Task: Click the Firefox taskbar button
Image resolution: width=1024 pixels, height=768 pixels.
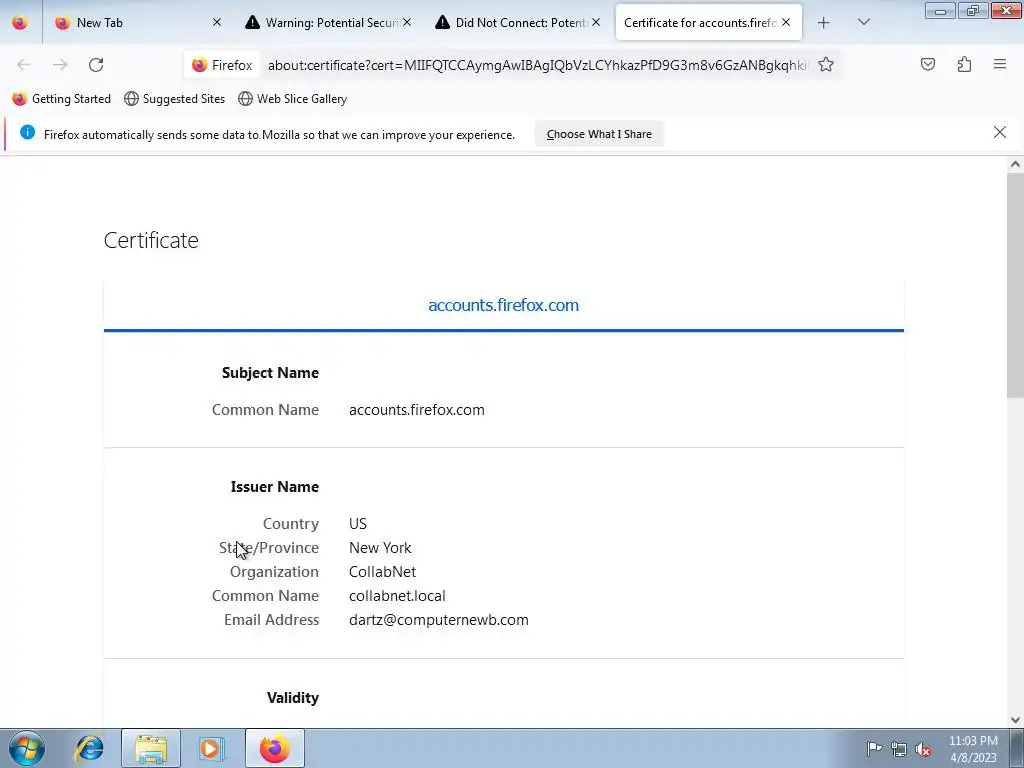Action: [275, 748]
